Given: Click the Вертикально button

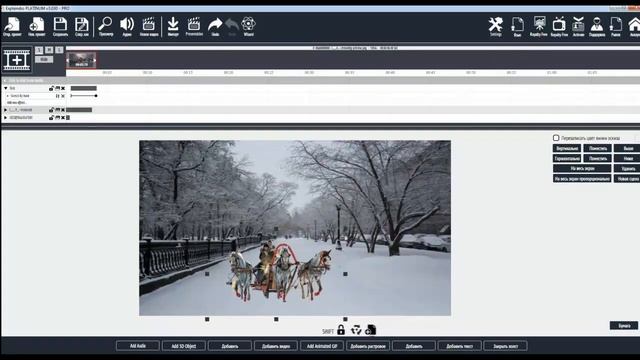Looking at the screenshot, I should 567,148.
